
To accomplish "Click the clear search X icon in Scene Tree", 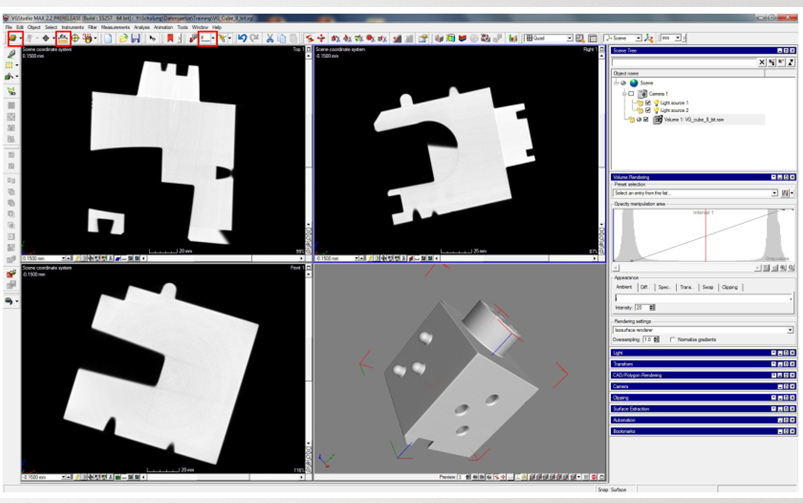I will click(761, 62).
